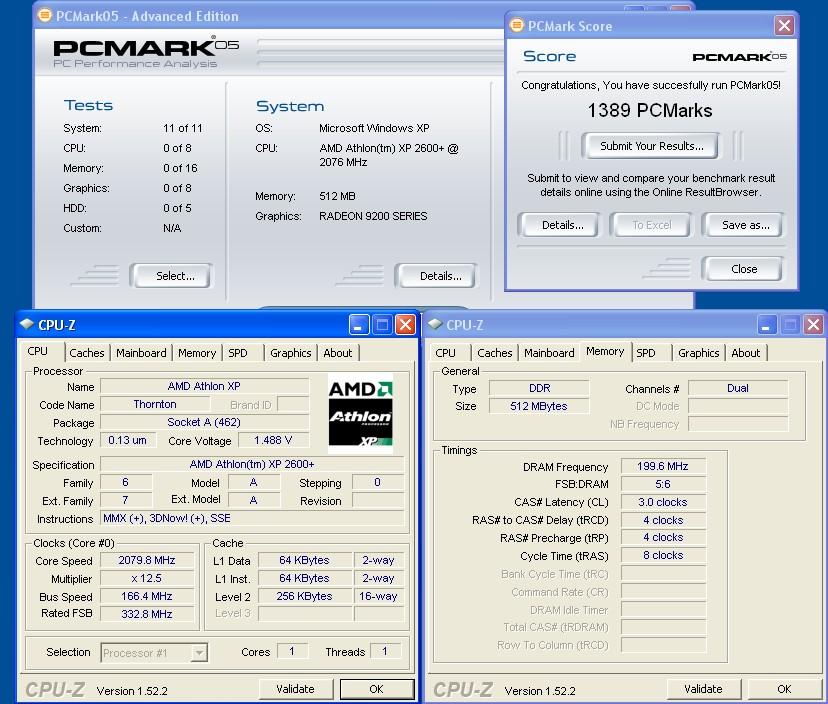Click the Specification field AMD Athlon(tm) XP 2600+
This screenshot has height=704, width=828.
point(252,464)
